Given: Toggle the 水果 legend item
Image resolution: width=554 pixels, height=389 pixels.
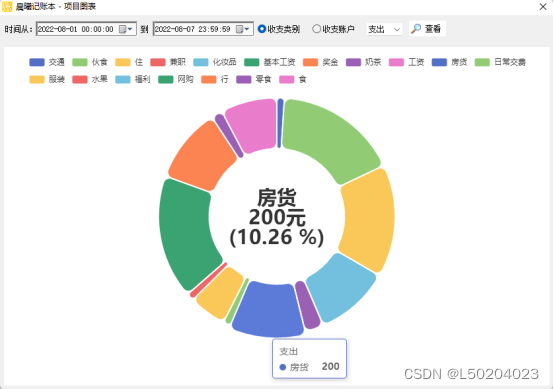Looking at the screenshot, I should coord(90,79).
